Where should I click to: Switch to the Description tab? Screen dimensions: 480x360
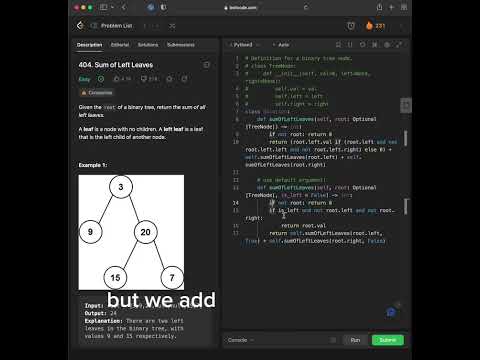89,45
